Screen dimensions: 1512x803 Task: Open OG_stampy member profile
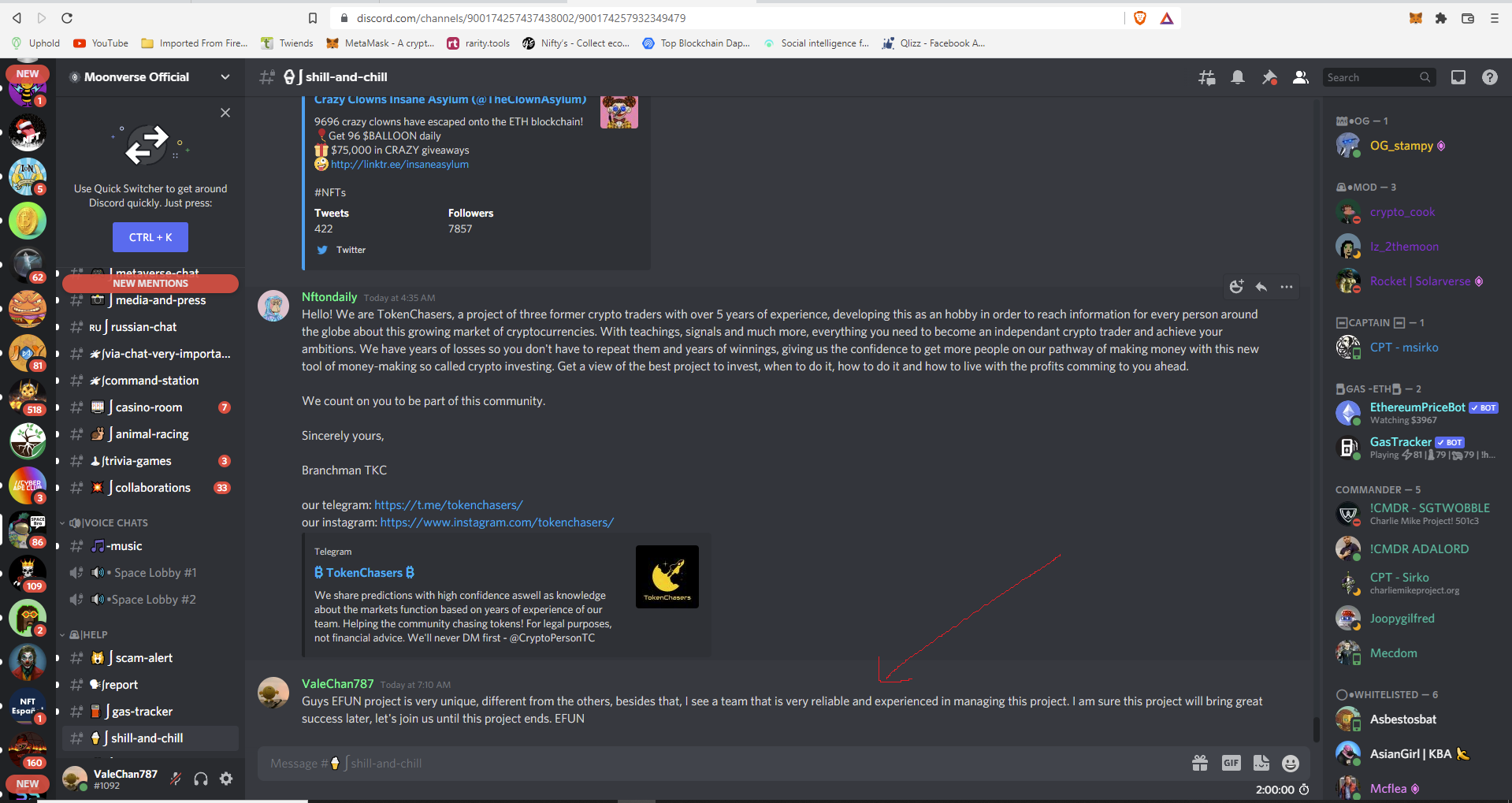tap(1417, 146)
